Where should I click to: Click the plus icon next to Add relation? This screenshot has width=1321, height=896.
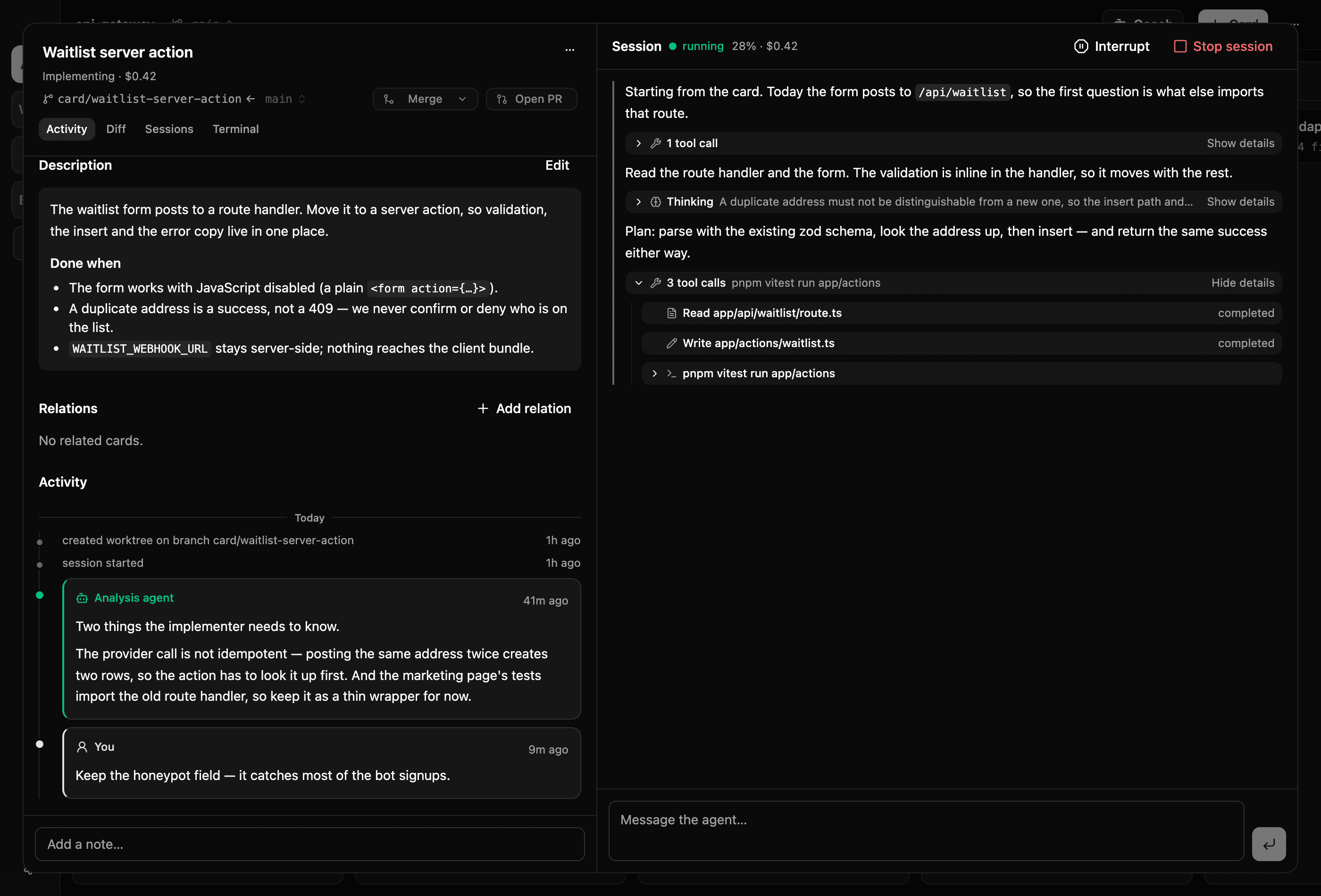[x=483, y=408]
